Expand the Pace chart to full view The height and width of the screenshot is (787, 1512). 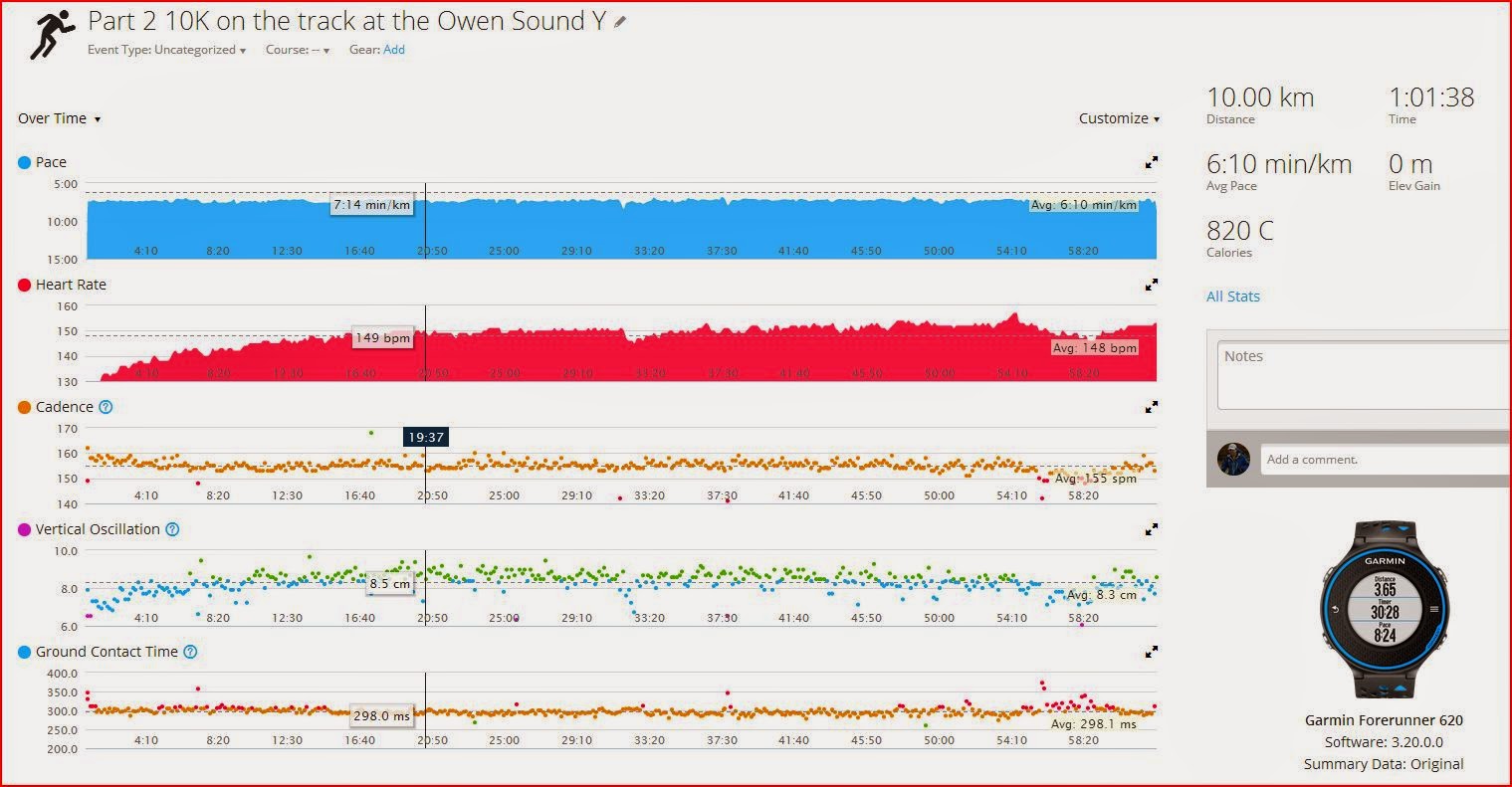pos(1152,162)
